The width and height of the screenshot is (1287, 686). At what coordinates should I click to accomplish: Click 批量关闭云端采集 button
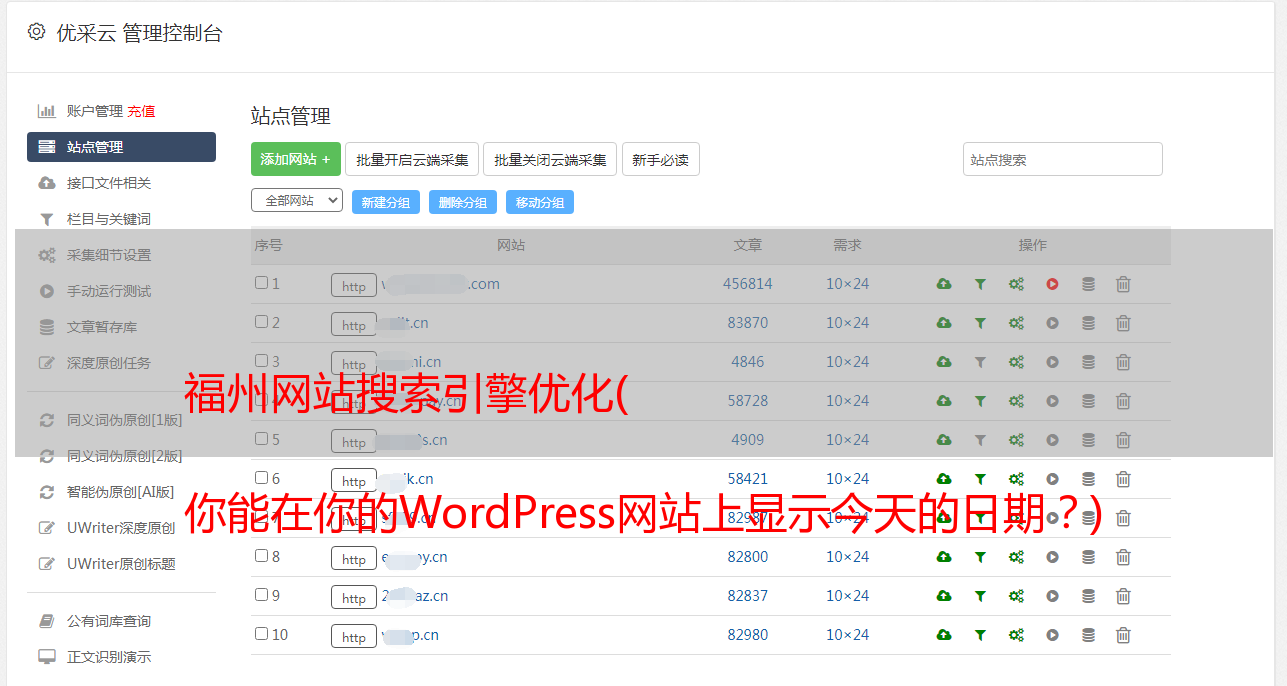click(x=550, y=159)
